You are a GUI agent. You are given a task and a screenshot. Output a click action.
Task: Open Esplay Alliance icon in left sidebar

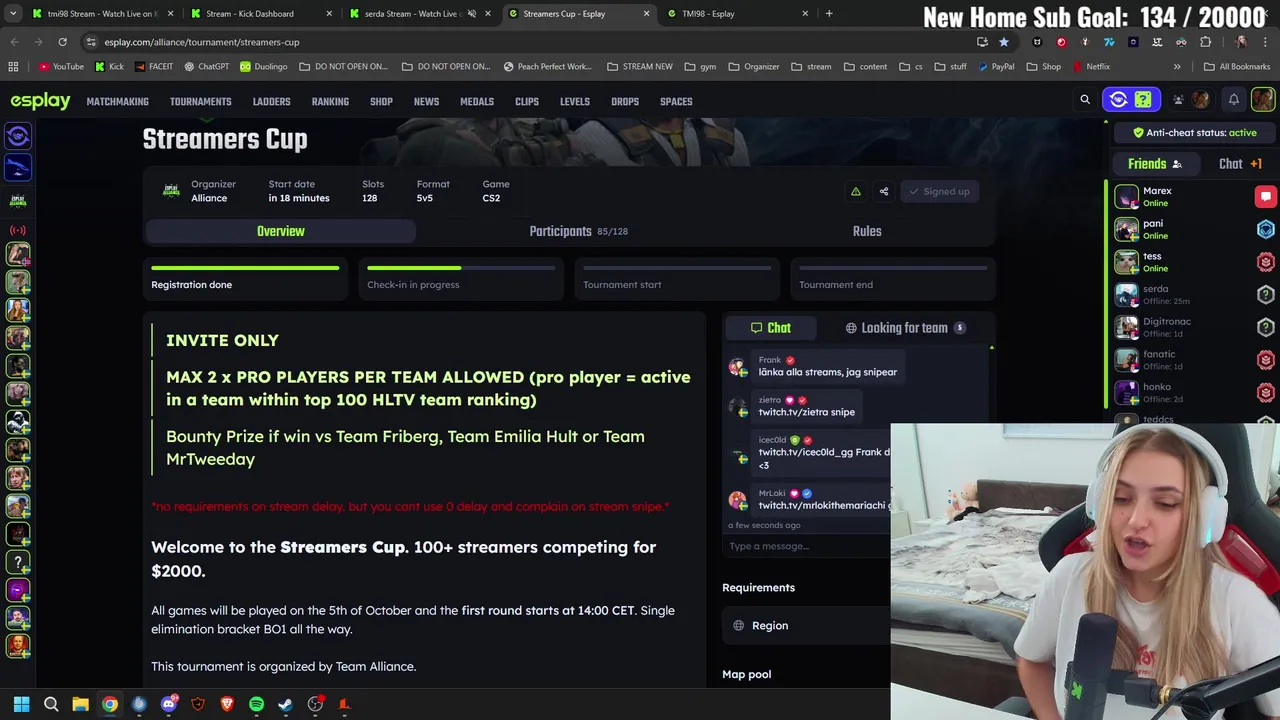[x=18, y=200]
